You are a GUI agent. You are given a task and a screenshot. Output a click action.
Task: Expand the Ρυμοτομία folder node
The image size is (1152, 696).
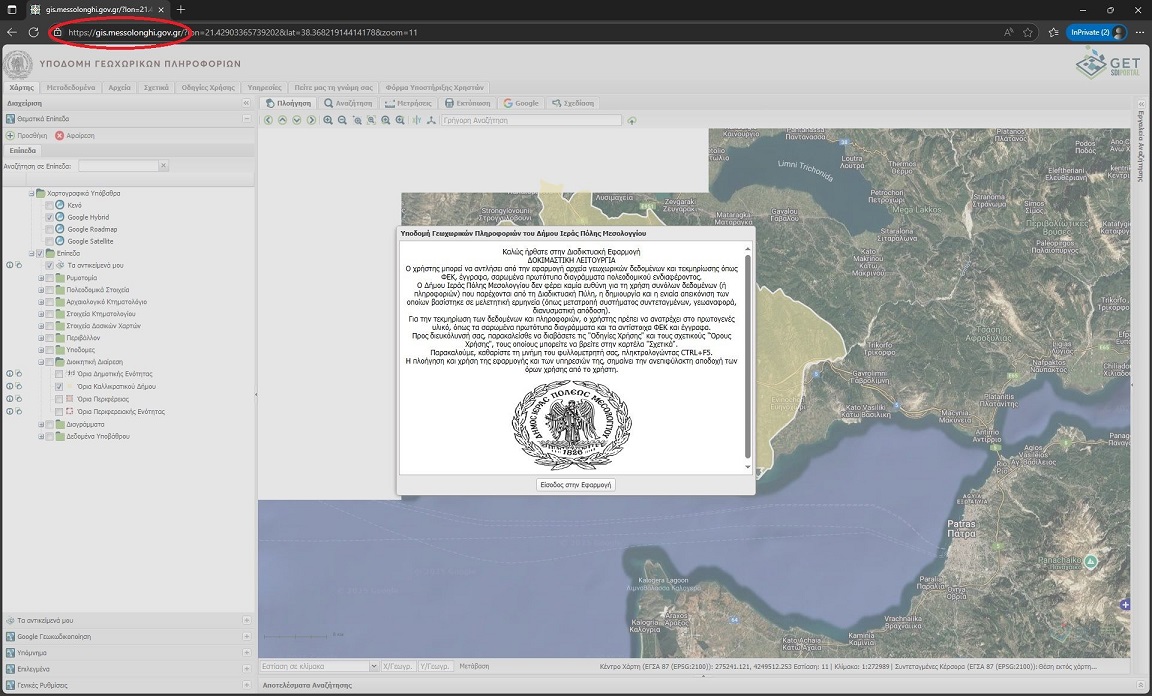coord(41,278)
